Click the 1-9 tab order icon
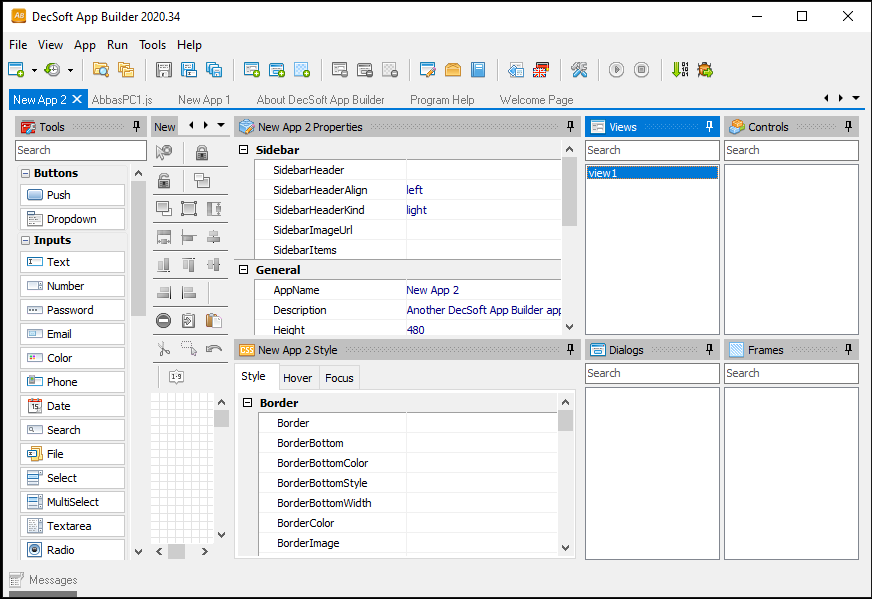872x599 pixels. [176, 377]
